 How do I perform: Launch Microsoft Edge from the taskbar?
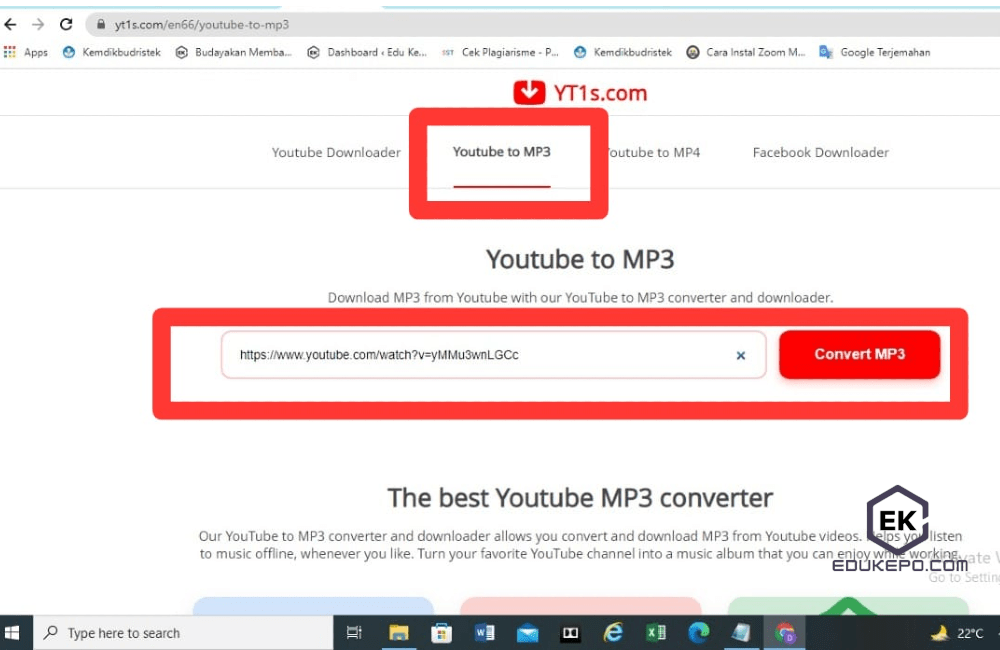[698, 632]
